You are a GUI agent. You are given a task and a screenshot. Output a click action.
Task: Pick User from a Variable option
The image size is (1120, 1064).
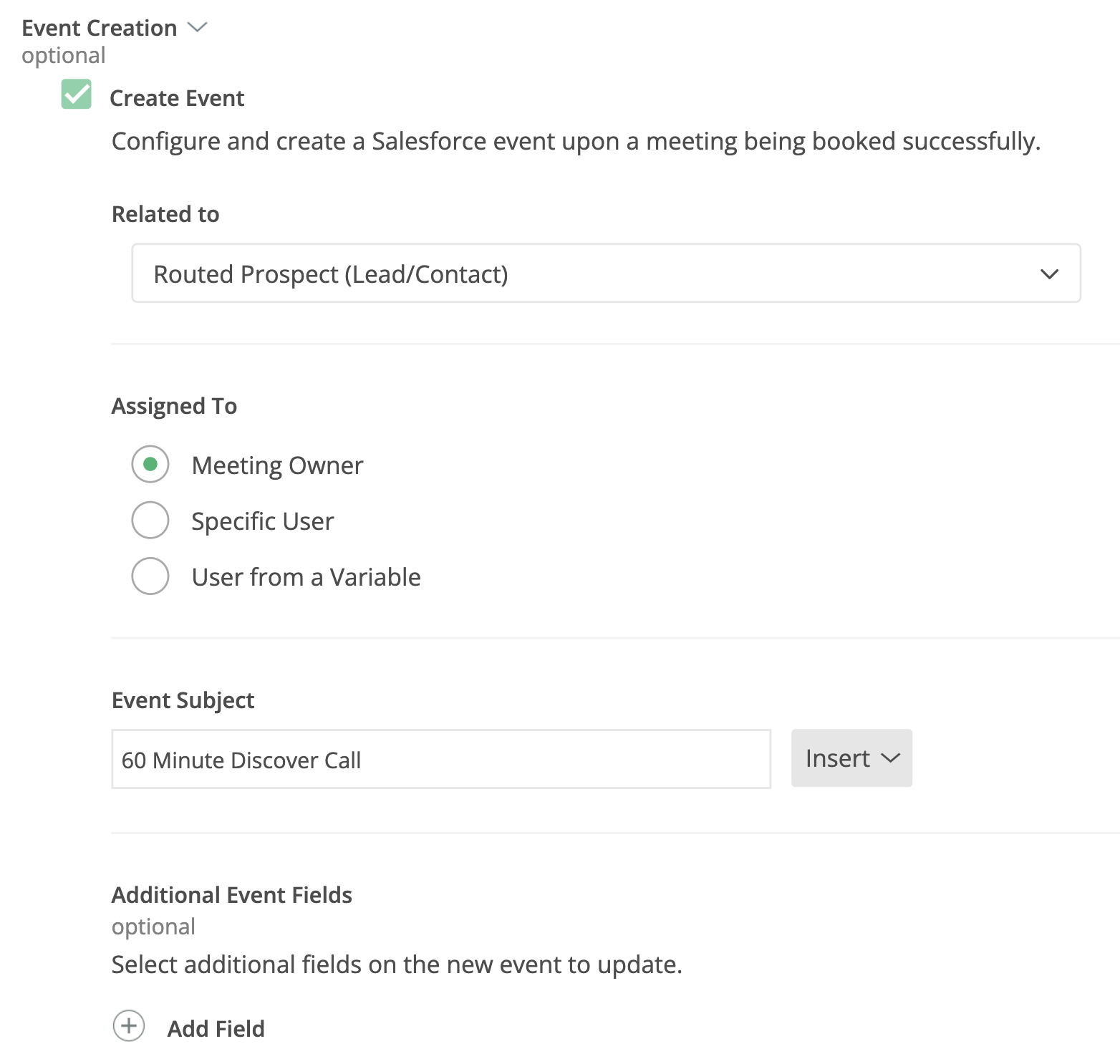(x=150, y=576)
